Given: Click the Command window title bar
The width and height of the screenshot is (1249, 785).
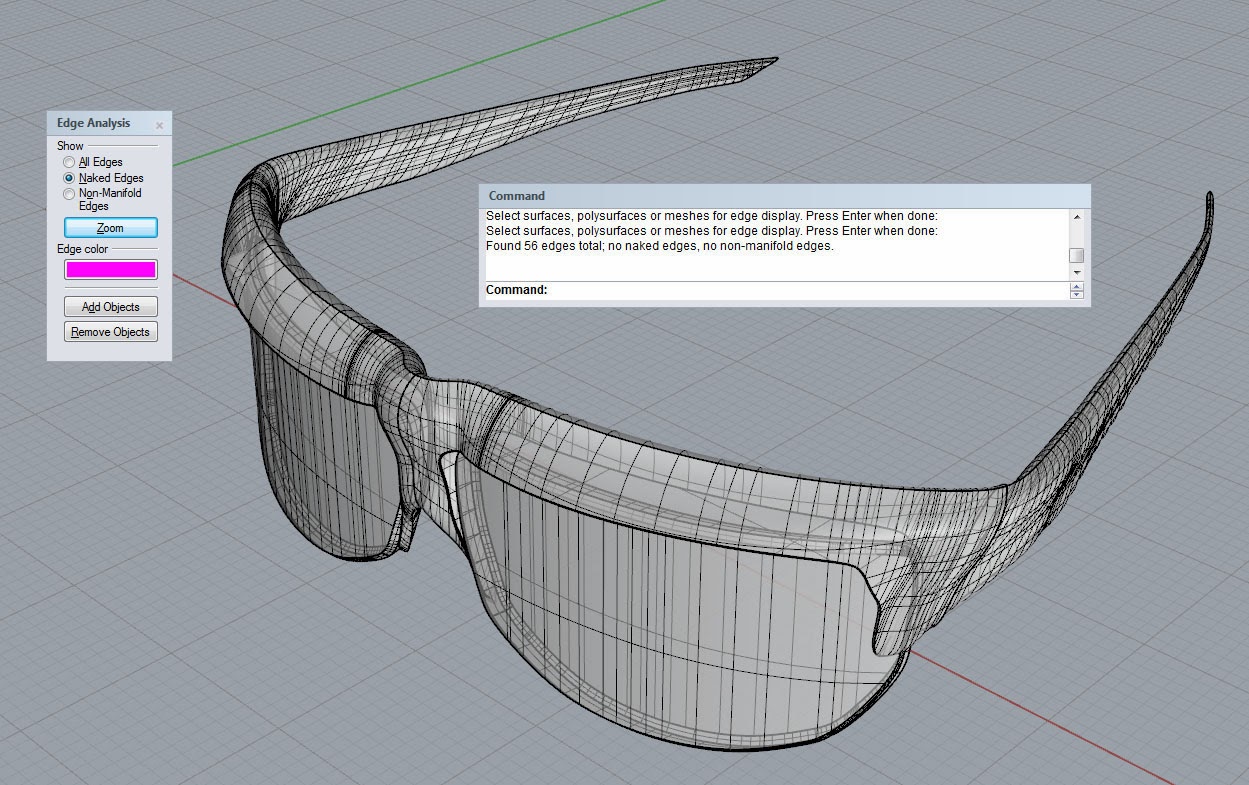Looking at the screenshot, I should 700,195.
